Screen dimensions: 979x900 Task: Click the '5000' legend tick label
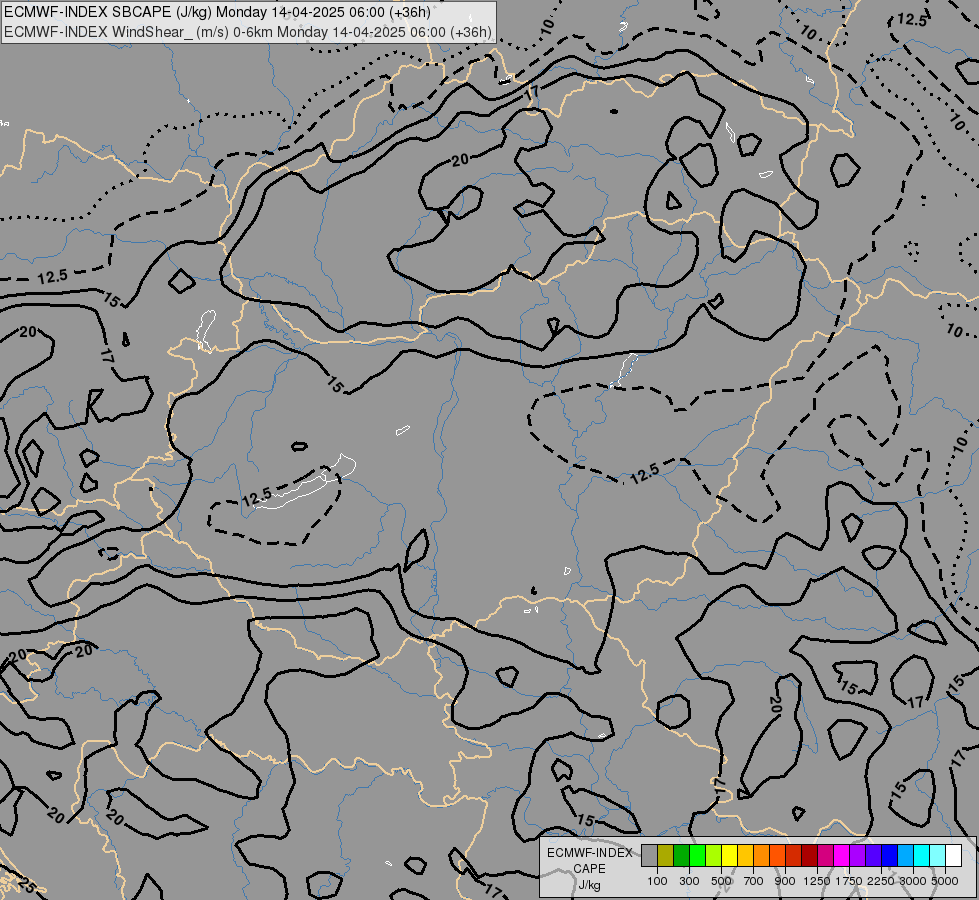[945, 881]
